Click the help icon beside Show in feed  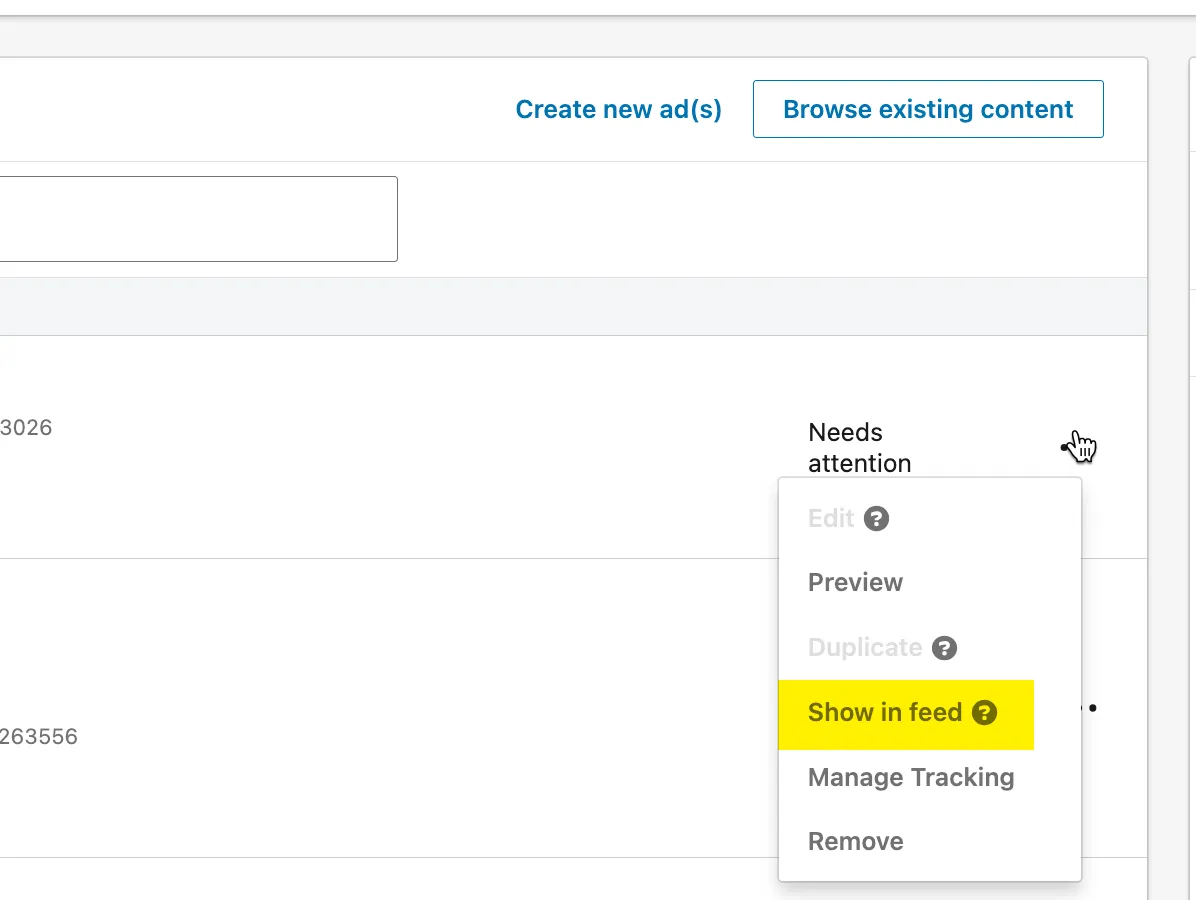tap(984, 712)
